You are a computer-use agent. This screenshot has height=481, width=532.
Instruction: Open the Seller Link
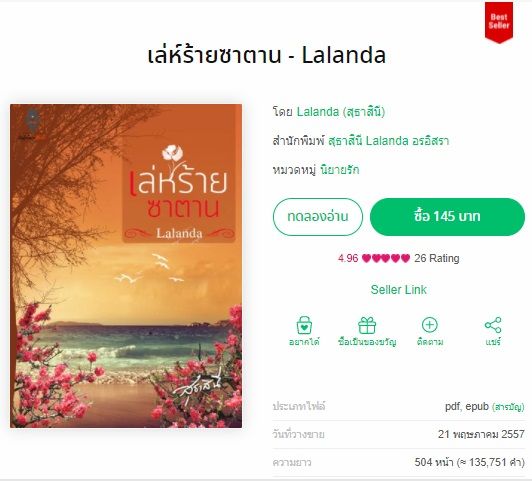[x=399, y=290]
